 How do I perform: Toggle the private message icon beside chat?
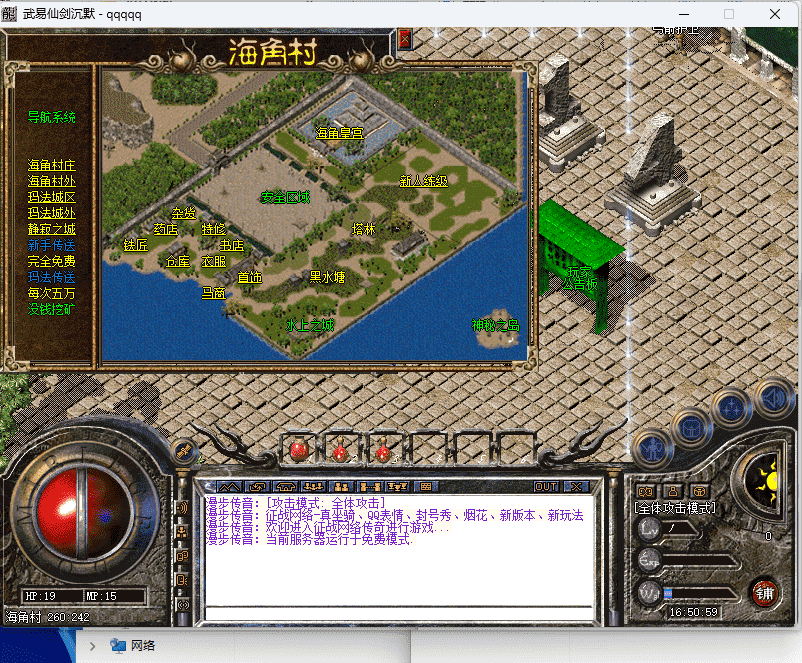pos(183,580)
